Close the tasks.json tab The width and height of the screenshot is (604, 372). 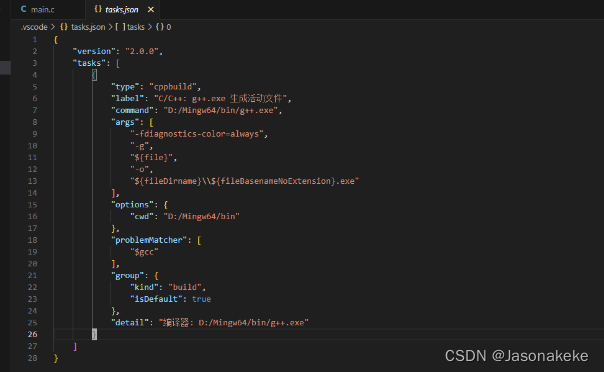[x=151, y=10]
